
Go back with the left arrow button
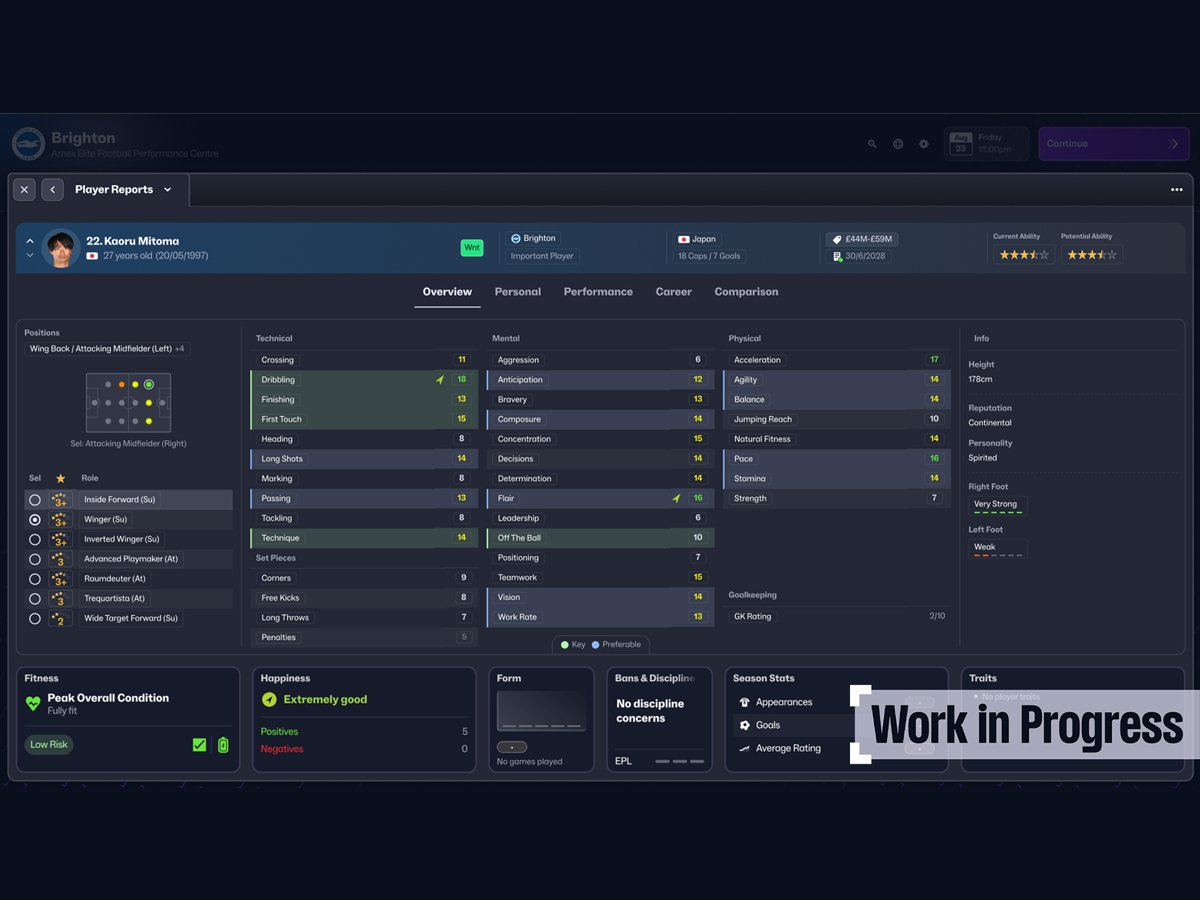coord(53,189)
